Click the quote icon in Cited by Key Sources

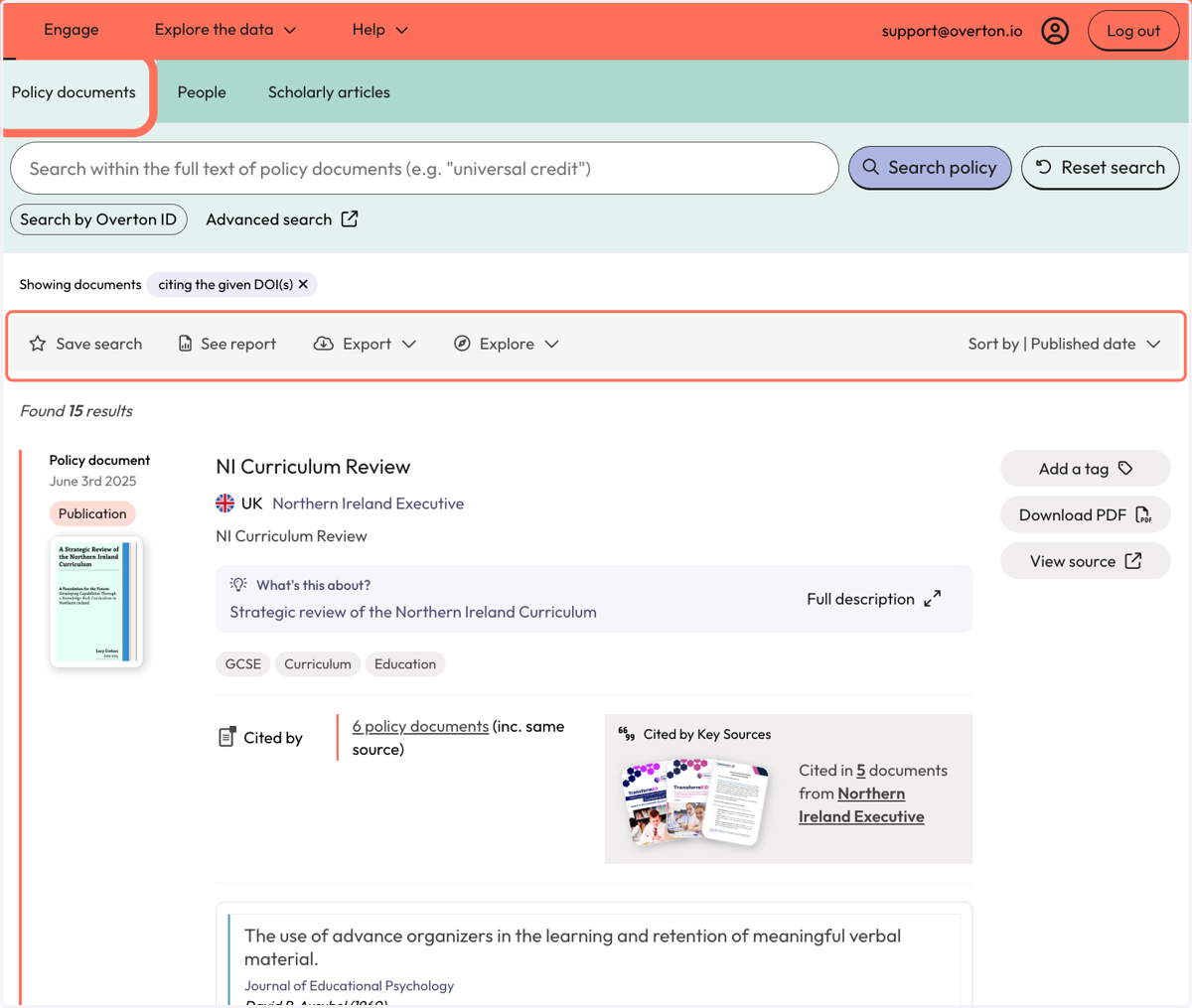pos(626,734)
